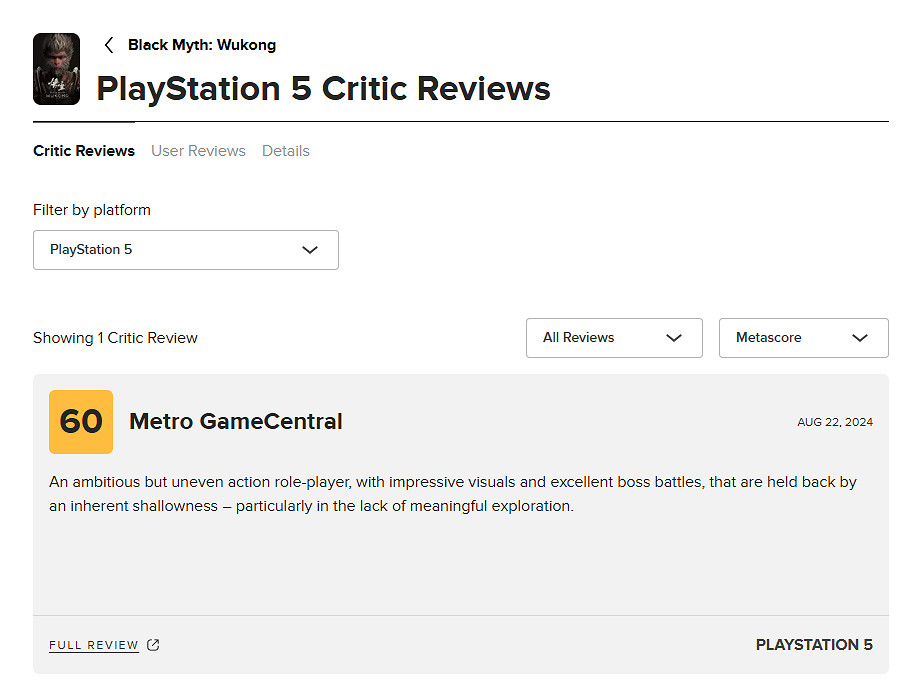Open the All Reviews filter dropdown

click(614, 338)
